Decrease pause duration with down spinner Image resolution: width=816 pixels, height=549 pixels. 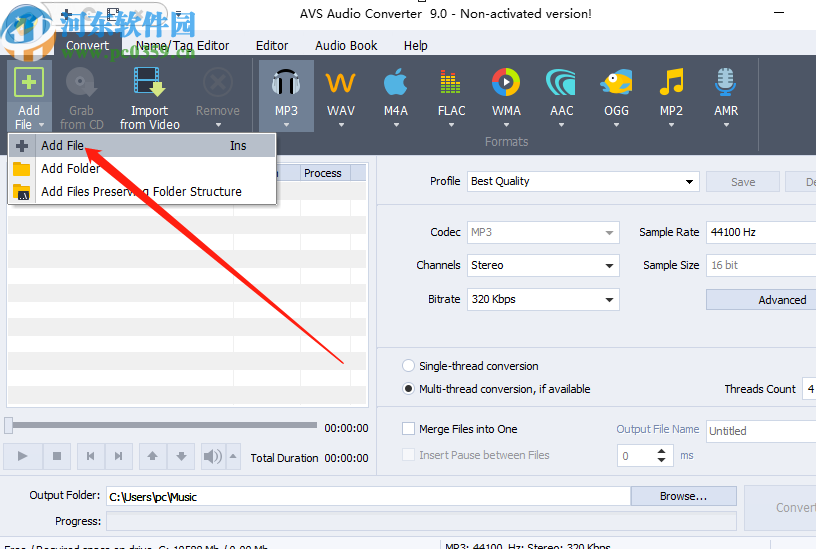661,460
